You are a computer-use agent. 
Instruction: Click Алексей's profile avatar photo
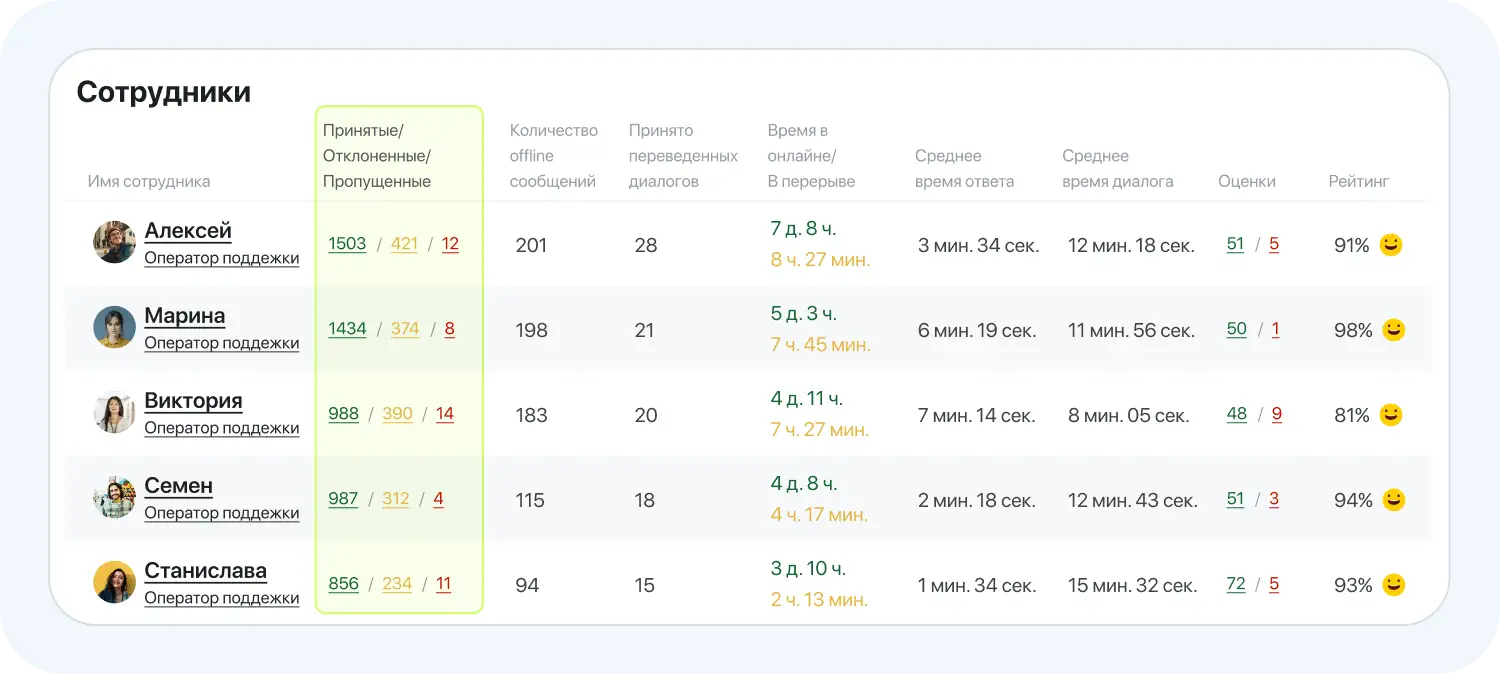tap(114, 242)
